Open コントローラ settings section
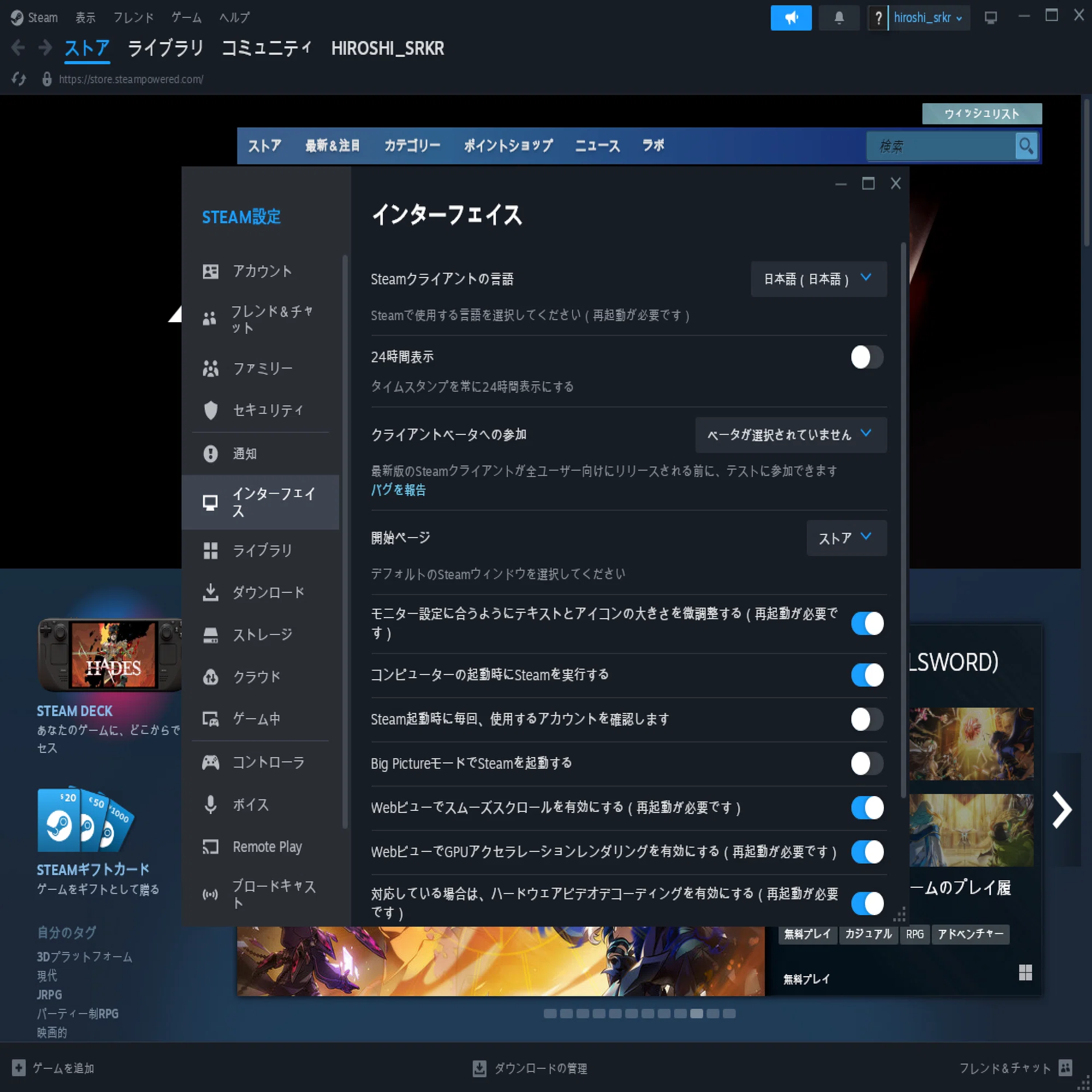 (x=260, y=762)
